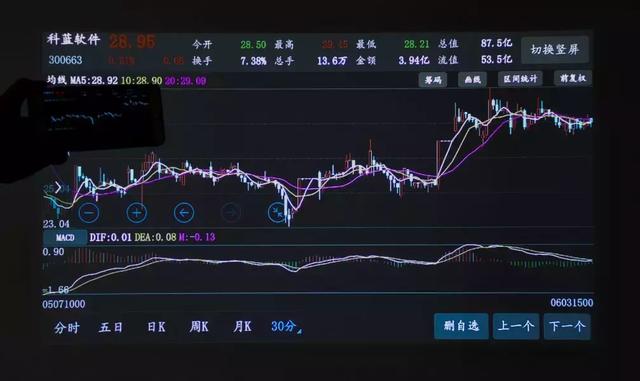Select the stock name 科蓝软件
The image size is (640, 381).
tap(73, 39)
